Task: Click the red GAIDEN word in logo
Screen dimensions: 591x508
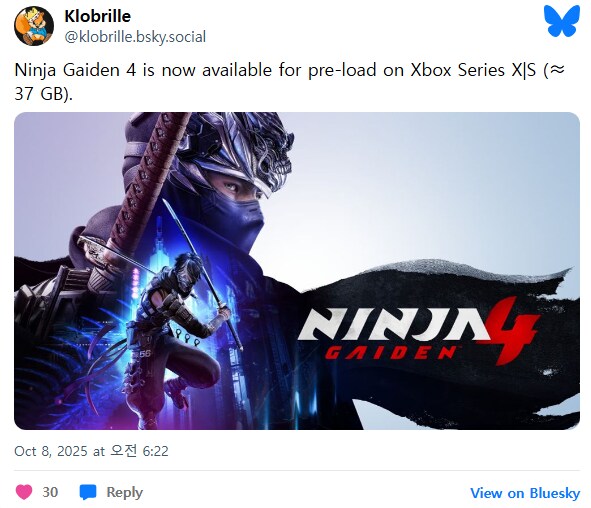Action: coord(390,353)
